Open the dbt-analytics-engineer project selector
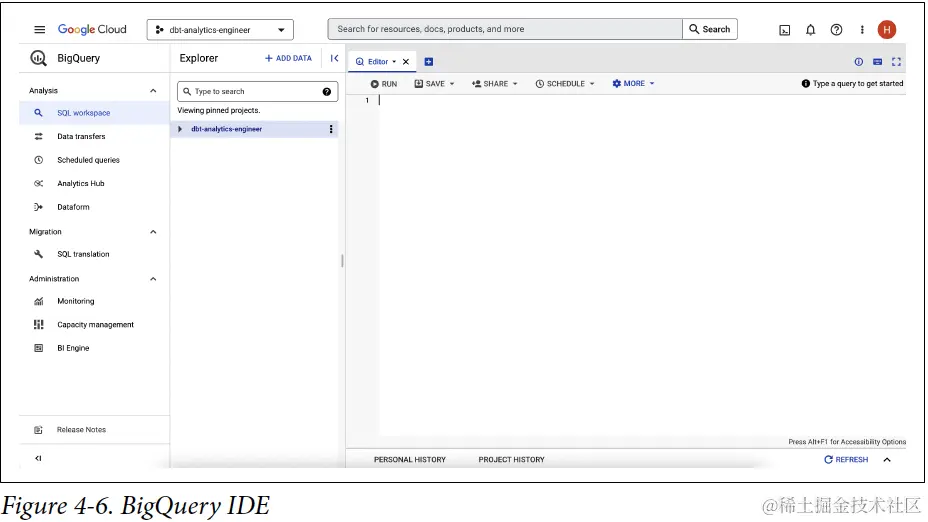The image size is (928, 522). (220, 30)
